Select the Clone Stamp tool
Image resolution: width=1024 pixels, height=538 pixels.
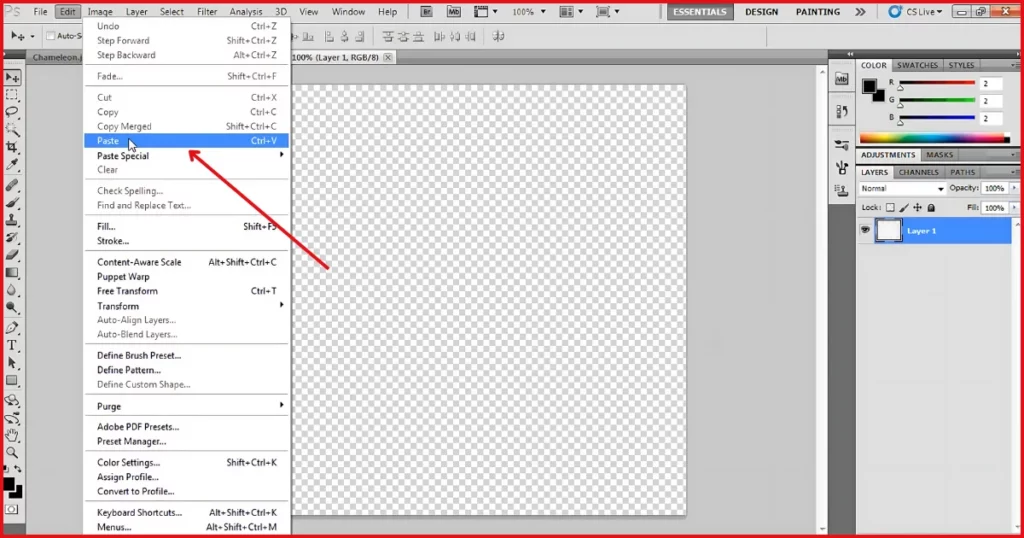[12, 221]
